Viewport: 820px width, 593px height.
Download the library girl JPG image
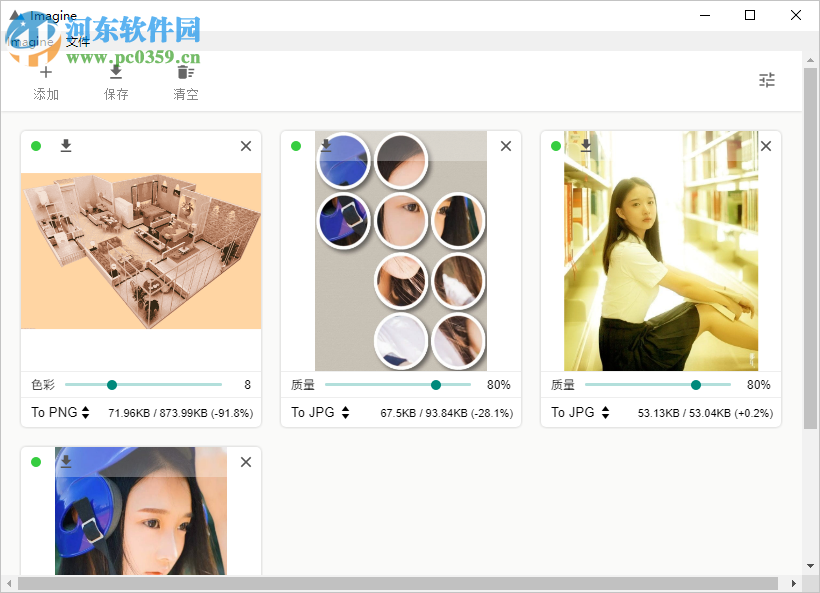click(x=586, y=145)
